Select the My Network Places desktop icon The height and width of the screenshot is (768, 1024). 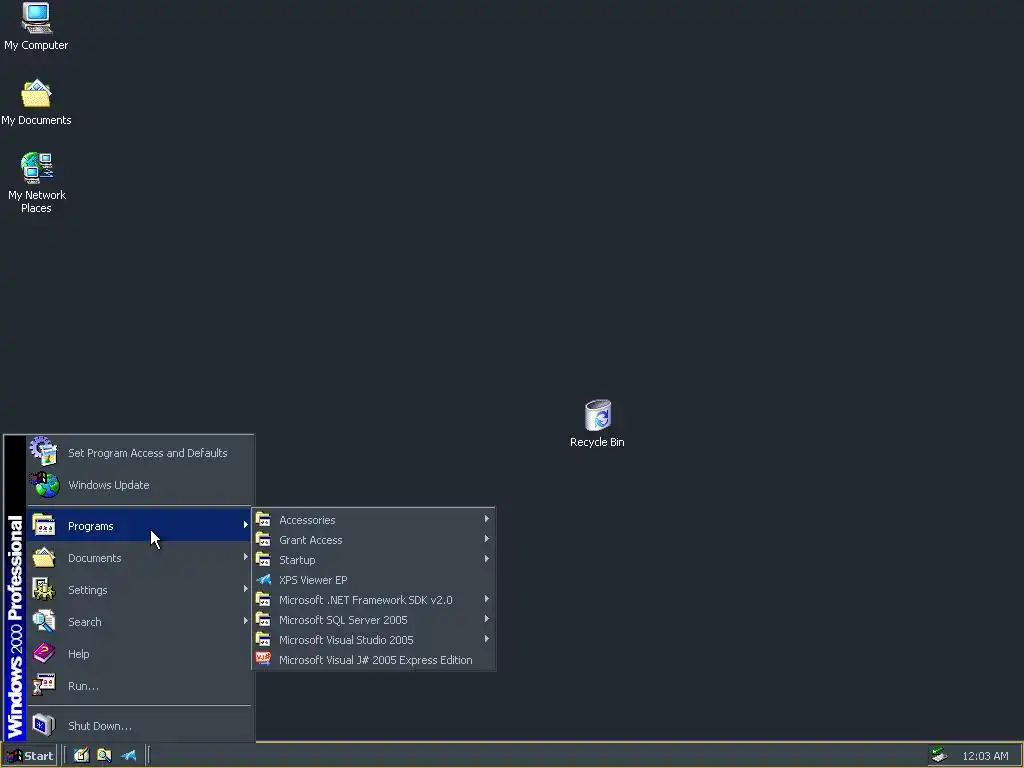click(37, 183)
